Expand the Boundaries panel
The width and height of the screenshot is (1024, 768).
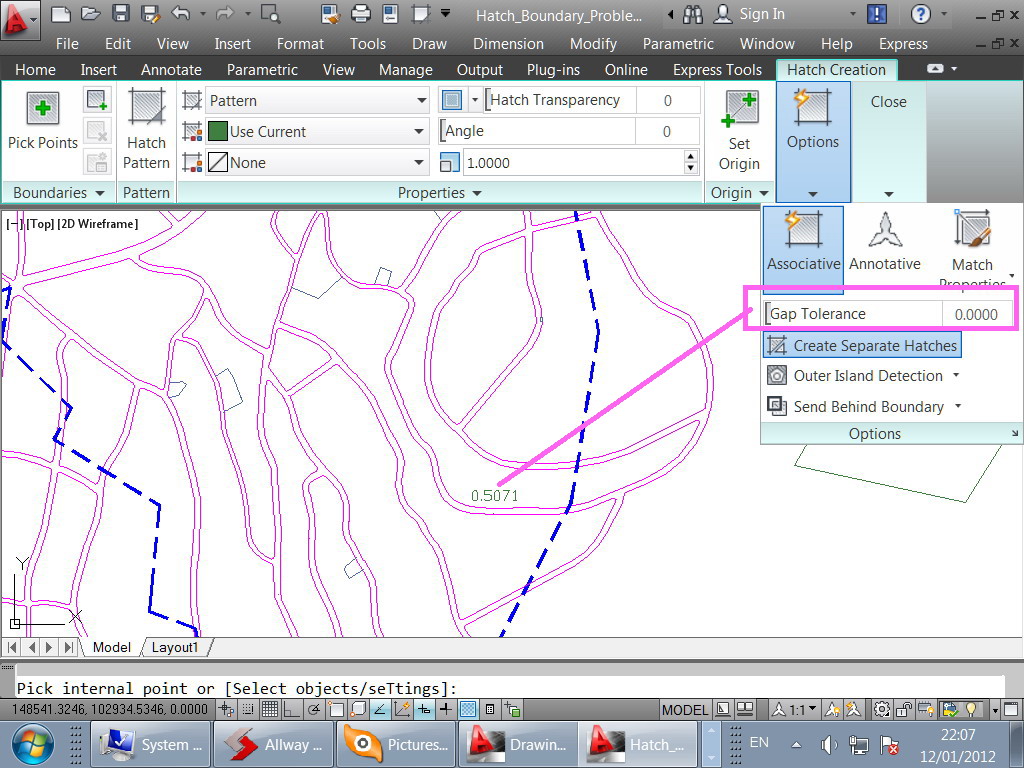[x=59, y=193]
